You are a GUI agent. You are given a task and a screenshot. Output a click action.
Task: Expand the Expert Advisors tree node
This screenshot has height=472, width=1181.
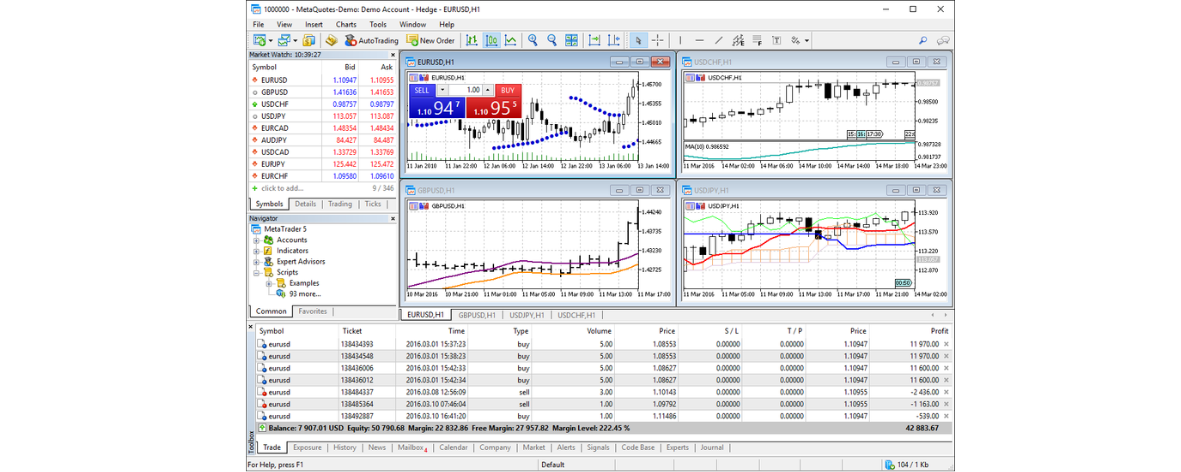point(256,261)
